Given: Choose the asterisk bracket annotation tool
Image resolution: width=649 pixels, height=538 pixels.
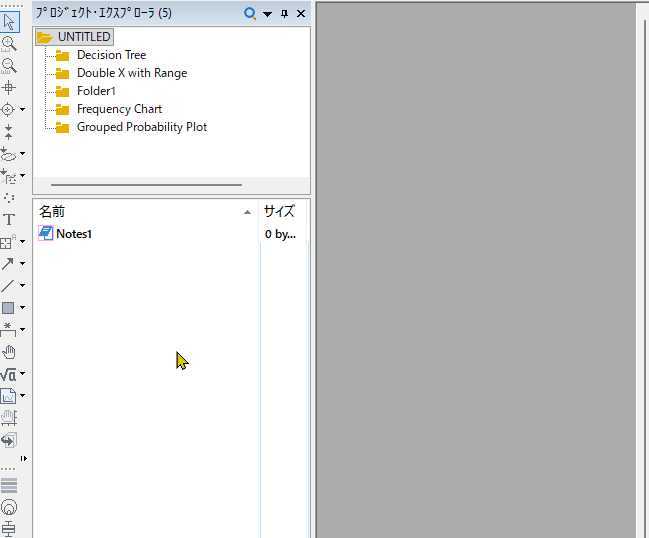Looking at the screenshot, I should coord(8,330).
